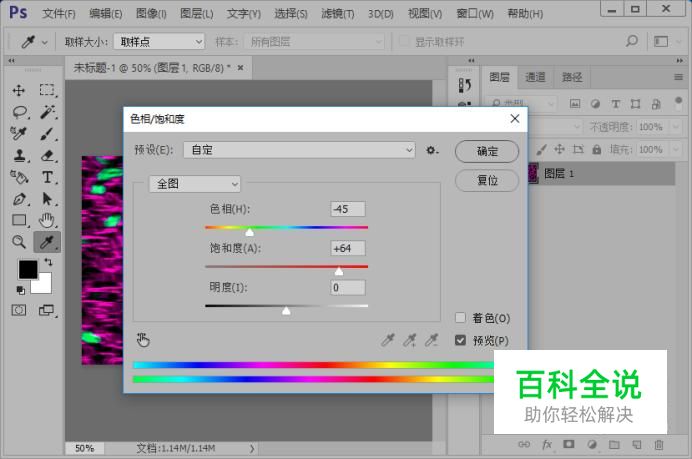This screenshot has height=459, width=692.
Task: Select the Rectangular Marquee tool
Action: point(47,90)
